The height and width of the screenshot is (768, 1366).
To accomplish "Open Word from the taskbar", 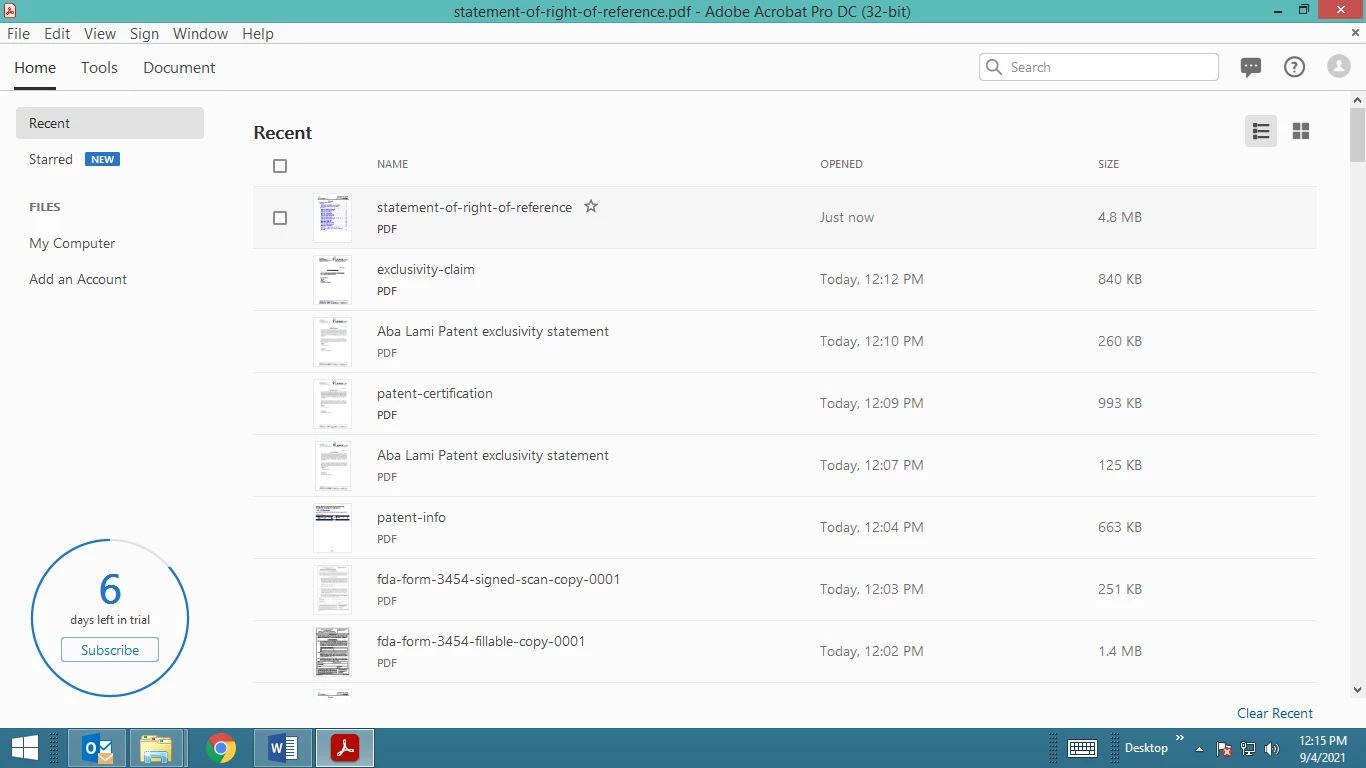I will pos(283,748).
